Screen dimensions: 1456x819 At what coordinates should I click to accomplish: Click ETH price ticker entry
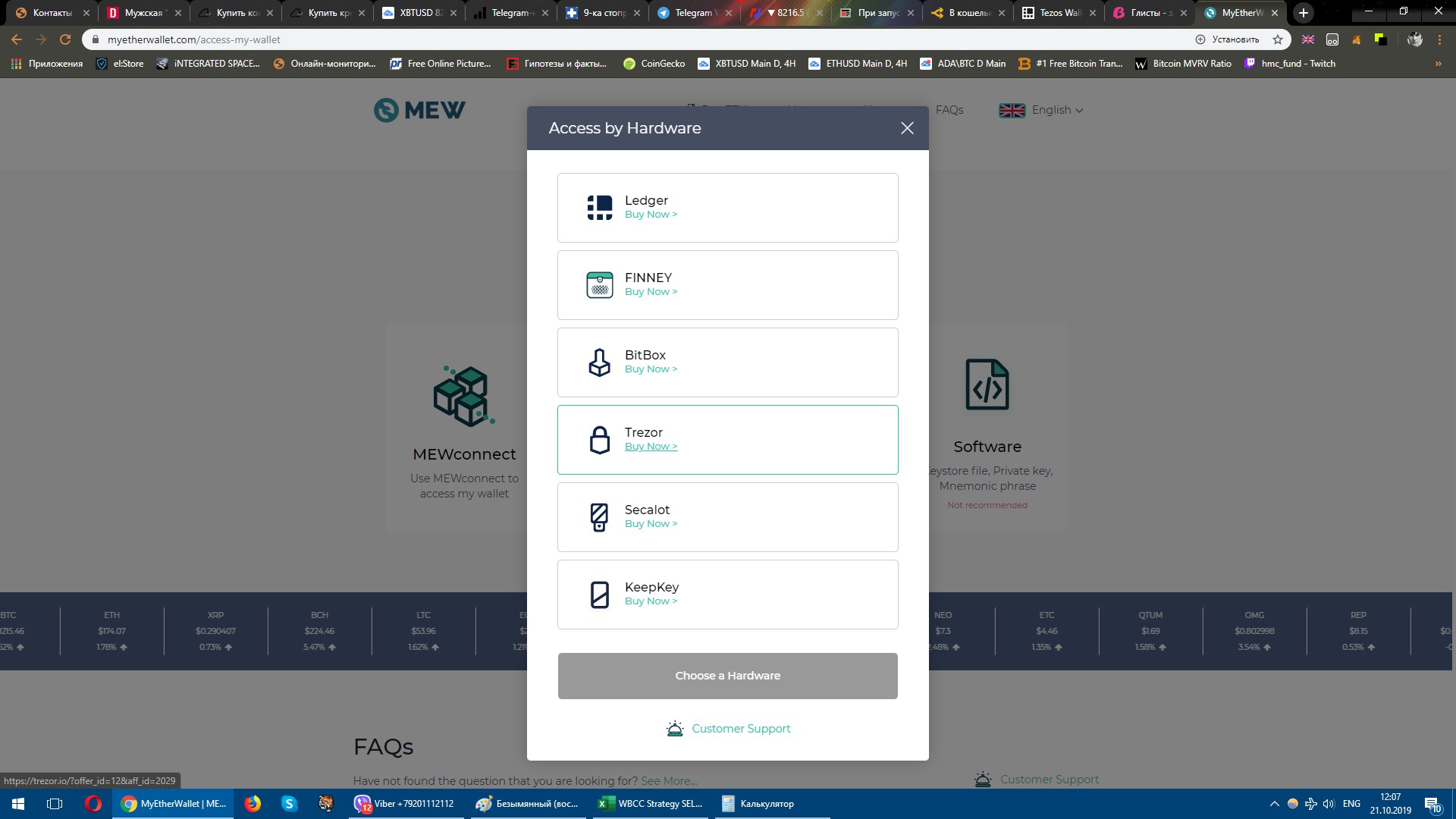pyautogui.click(x=112, y=631)
